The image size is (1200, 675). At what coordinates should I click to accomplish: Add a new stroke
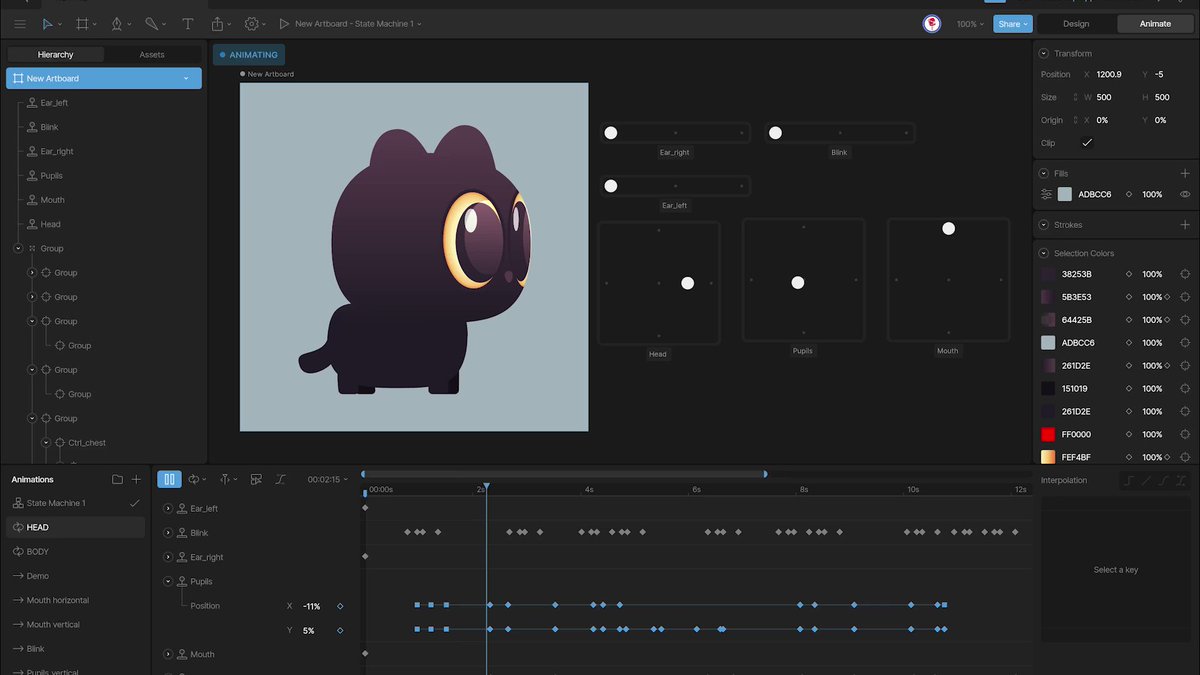1185,225
